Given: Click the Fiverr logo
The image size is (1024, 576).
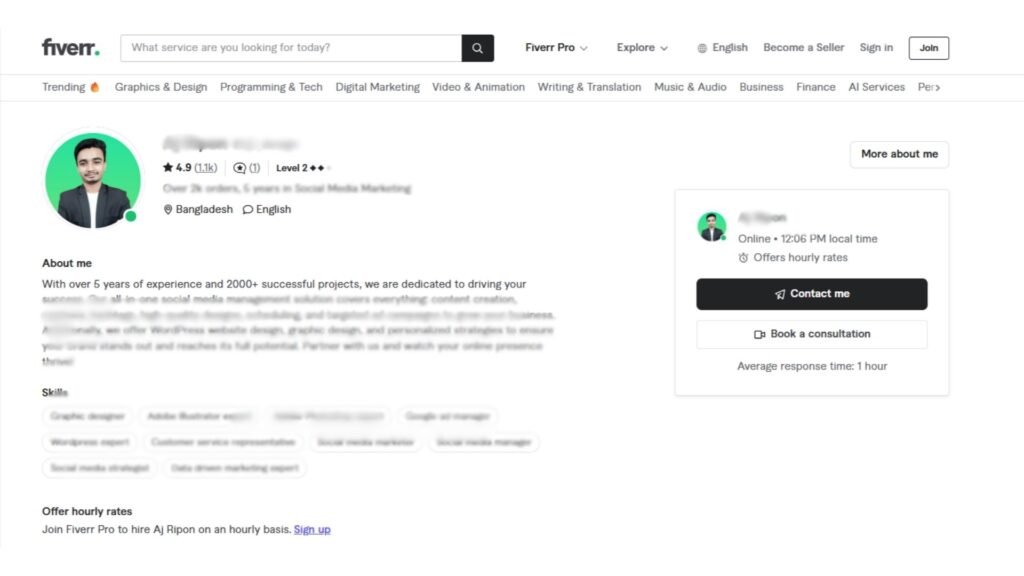Looking at the screenshot, I should [x=71, y=48].
